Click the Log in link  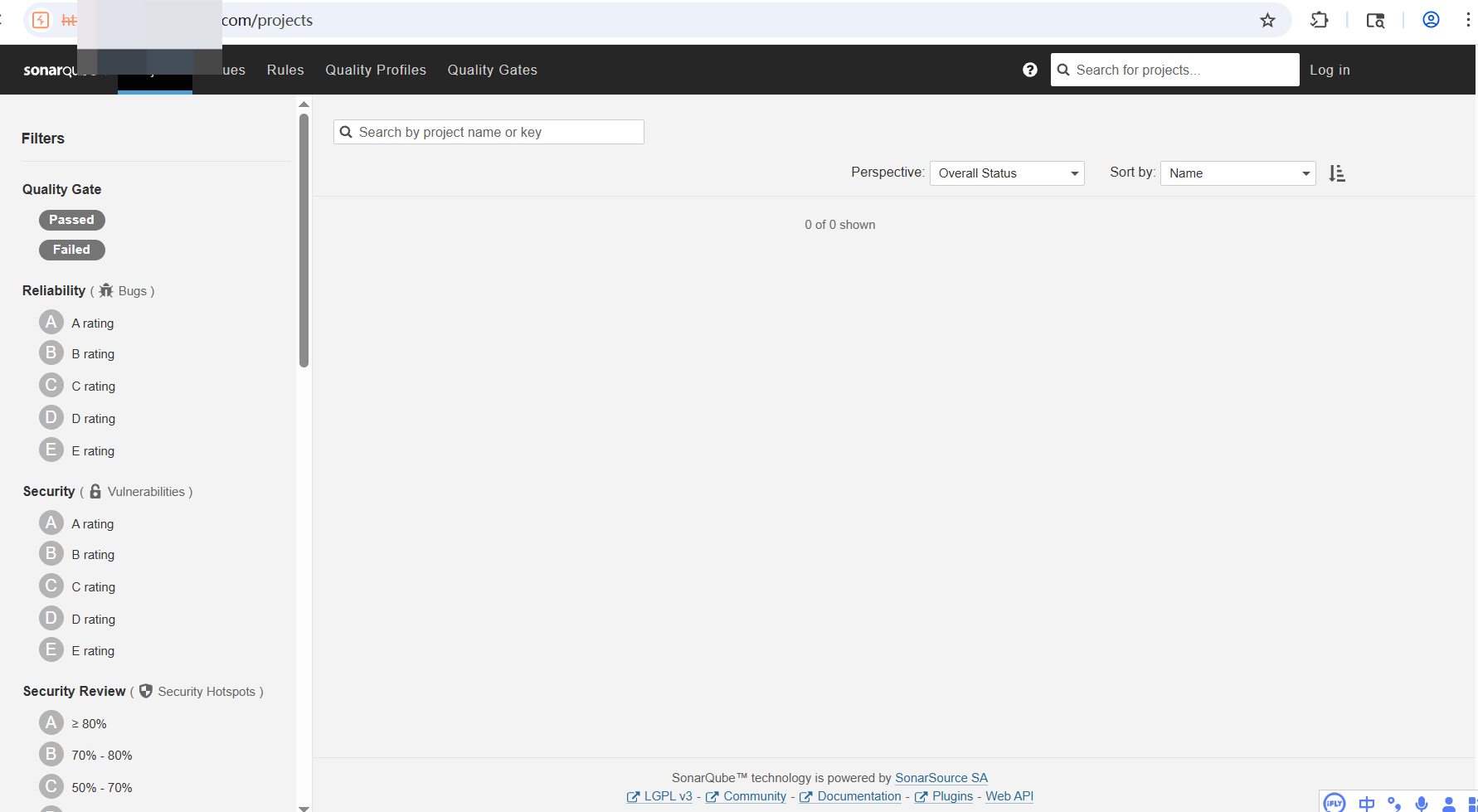1330,70
